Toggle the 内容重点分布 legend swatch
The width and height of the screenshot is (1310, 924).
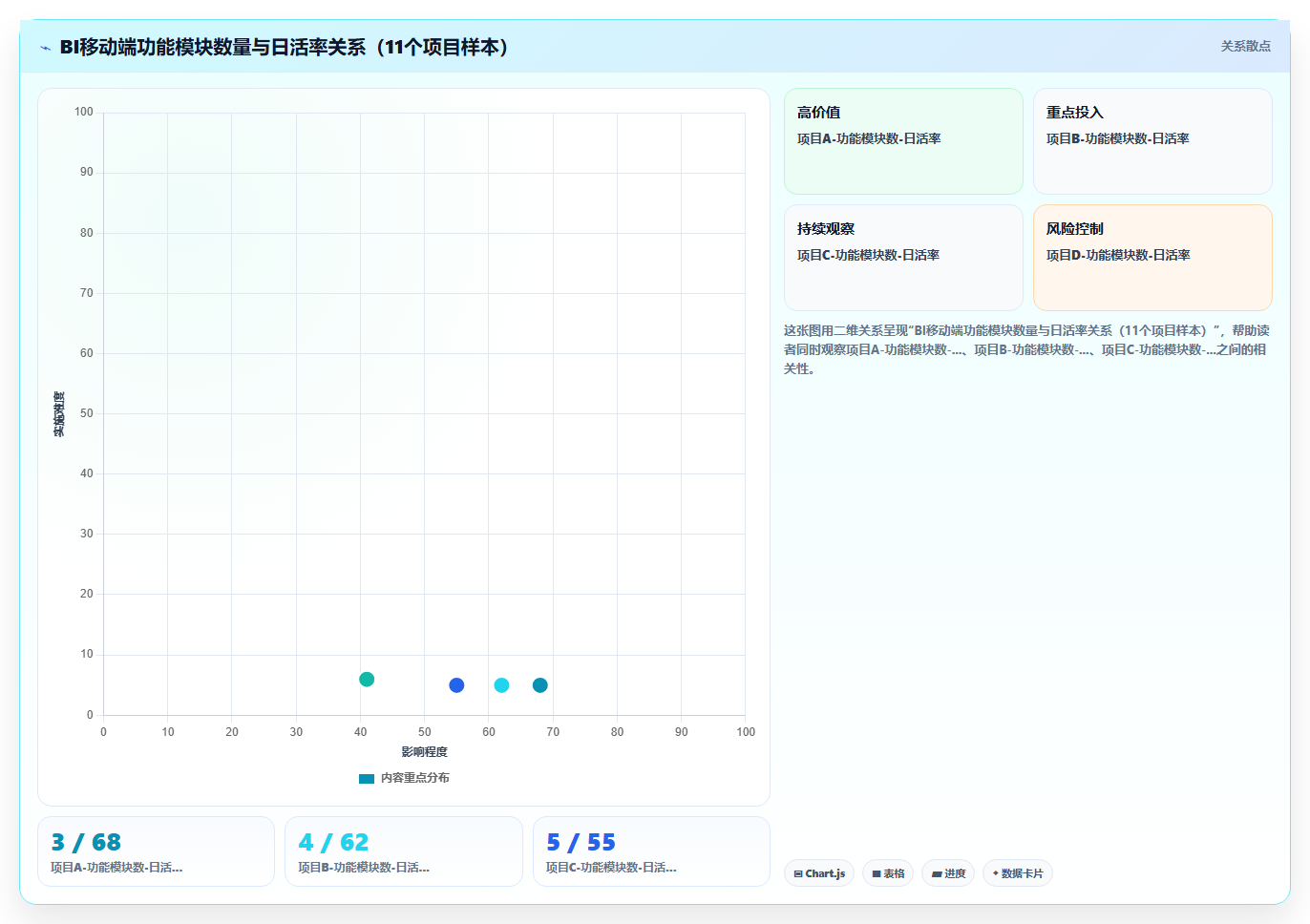[x=367, y=778]
